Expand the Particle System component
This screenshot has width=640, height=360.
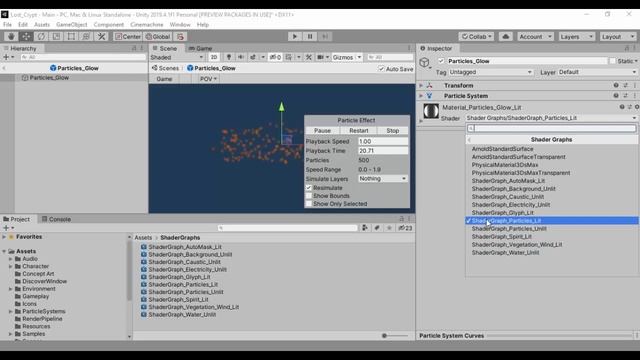click(421, 96)
